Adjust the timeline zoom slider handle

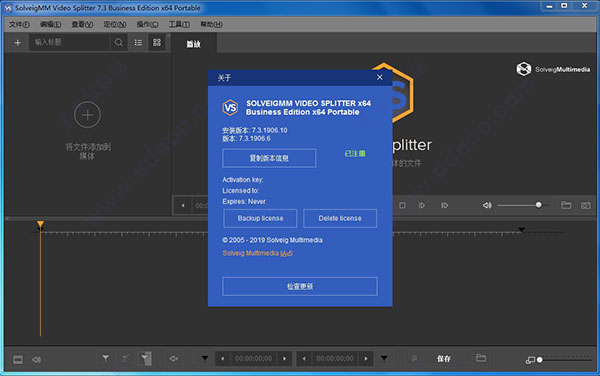point(540,360)
